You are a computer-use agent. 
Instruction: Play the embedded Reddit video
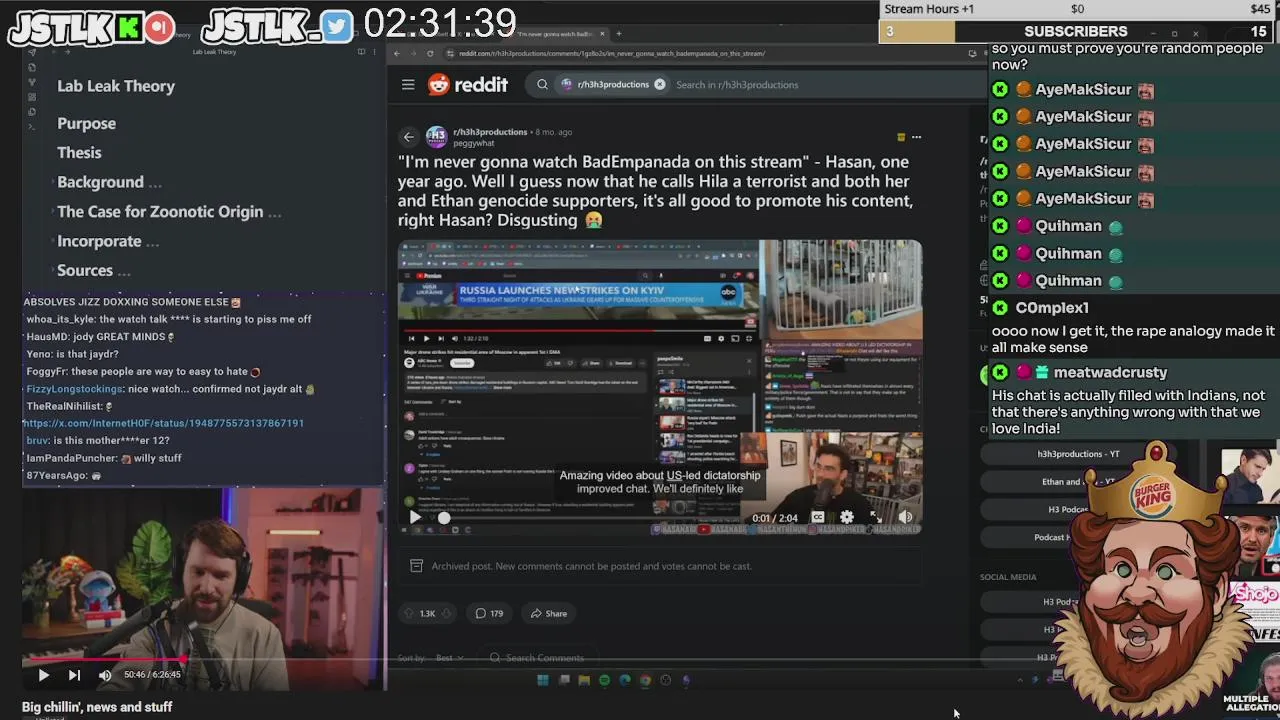click(x=415, y=517)
